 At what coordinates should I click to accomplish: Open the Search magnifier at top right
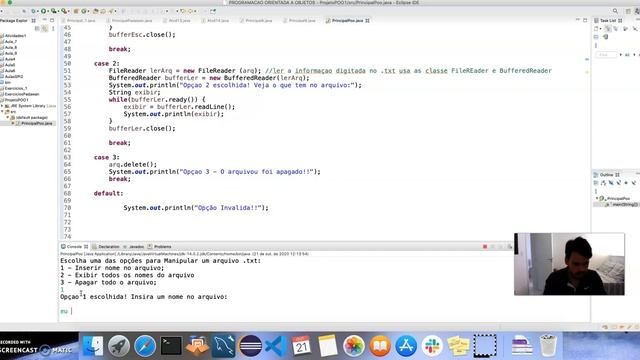pyautogui.click(x=615, y=11)
